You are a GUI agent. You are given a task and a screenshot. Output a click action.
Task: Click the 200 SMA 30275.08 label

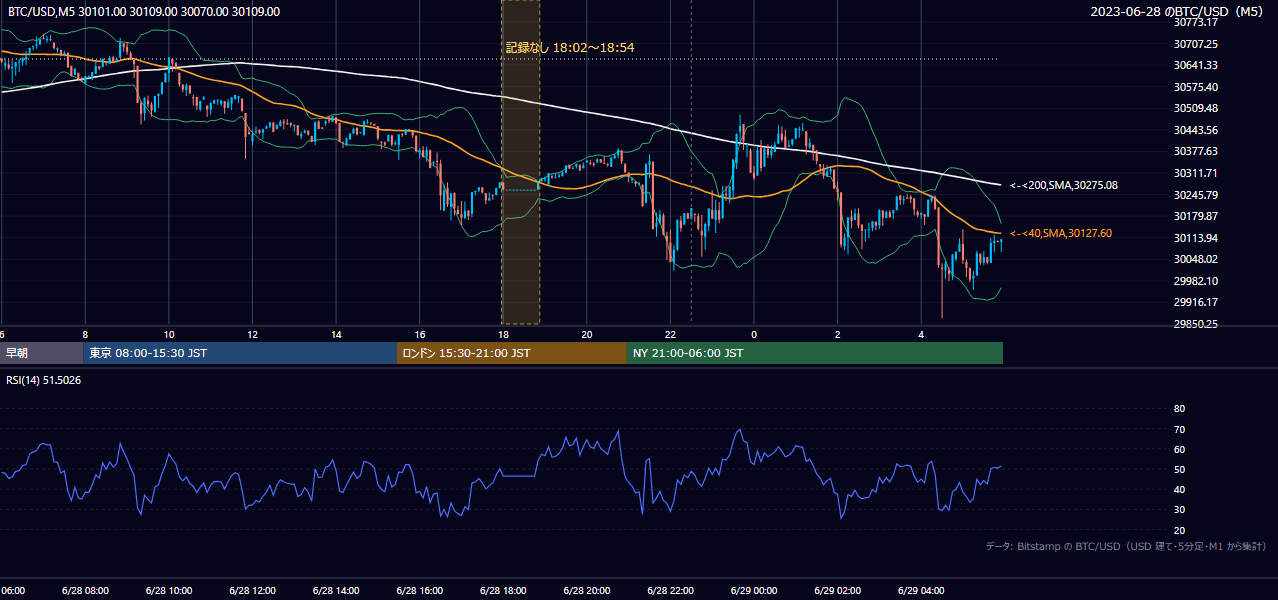point(1064,185)
